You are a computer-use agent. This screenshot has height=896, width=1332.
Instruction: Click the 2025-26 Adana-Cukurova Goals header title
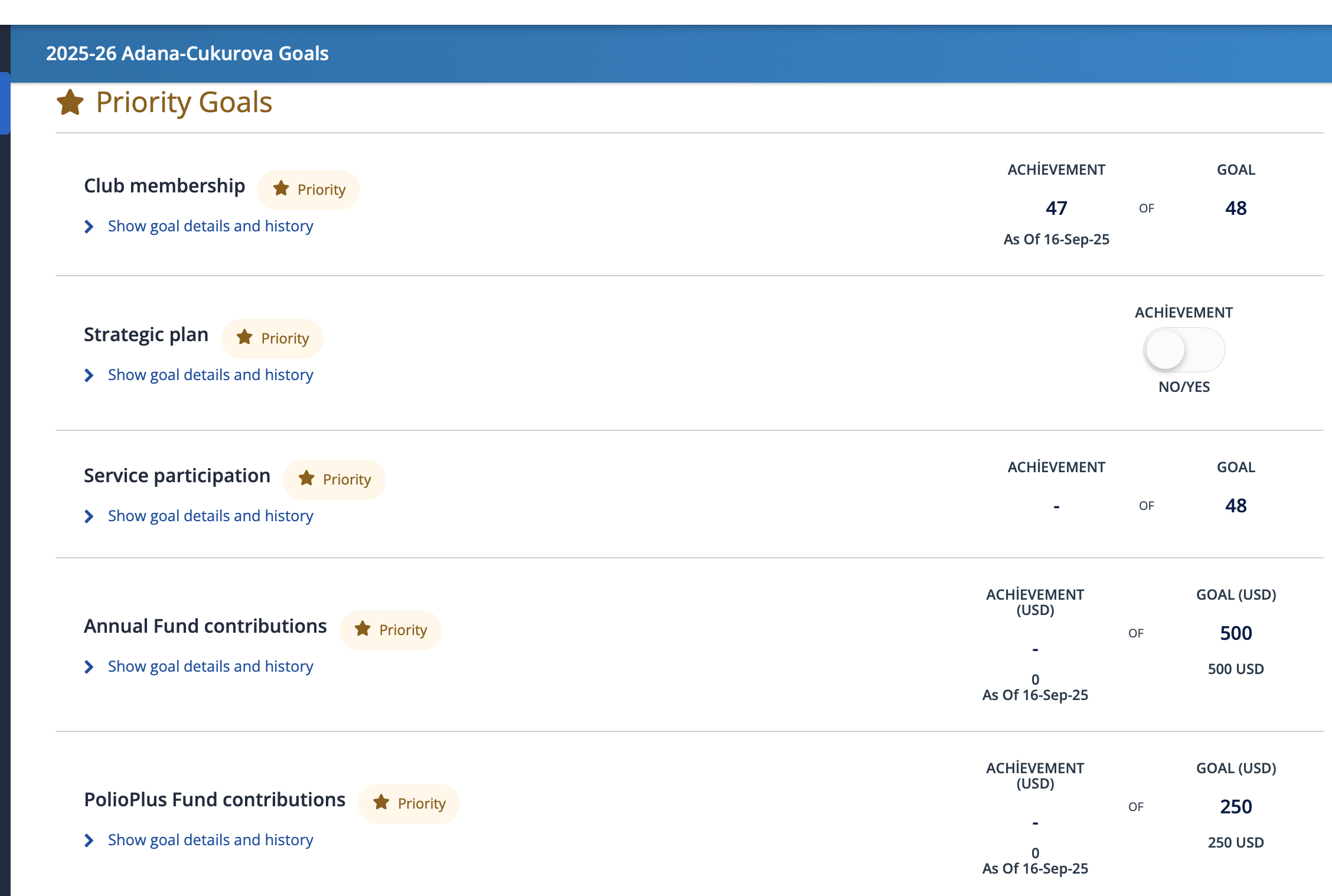(187, 54)
